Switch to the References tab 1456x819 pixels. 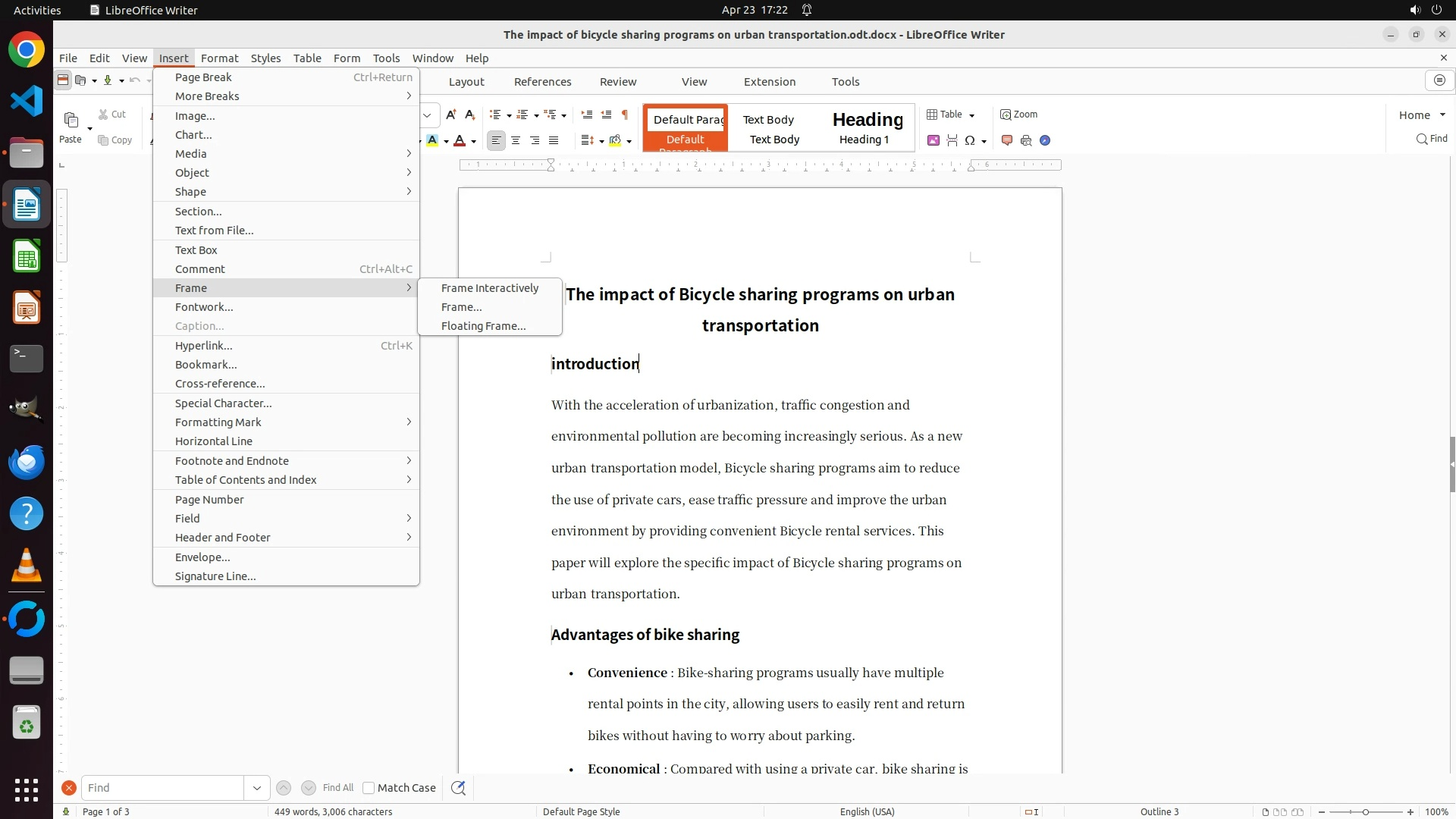tap(542, 82)
